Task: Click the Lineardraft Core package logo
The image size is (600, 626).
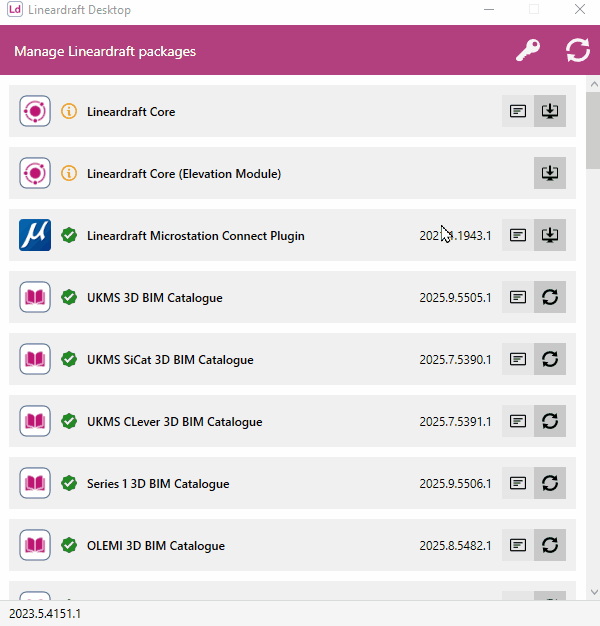Action: click(35, 111)
